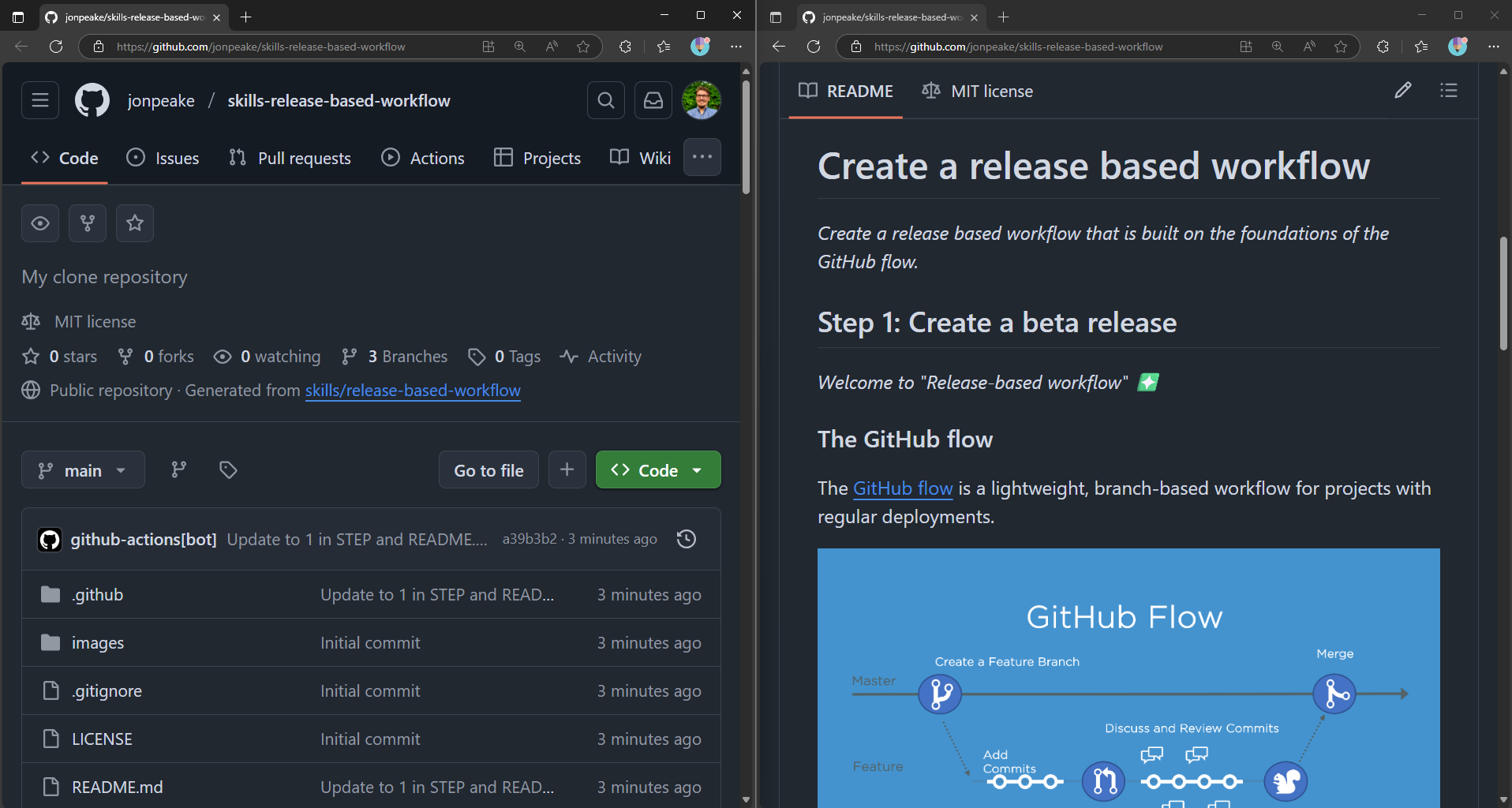Image resolution: width=1512 pixels, height=808 pixels.
Task: Open the main branch selector dropdown
Action: [83, 470]
